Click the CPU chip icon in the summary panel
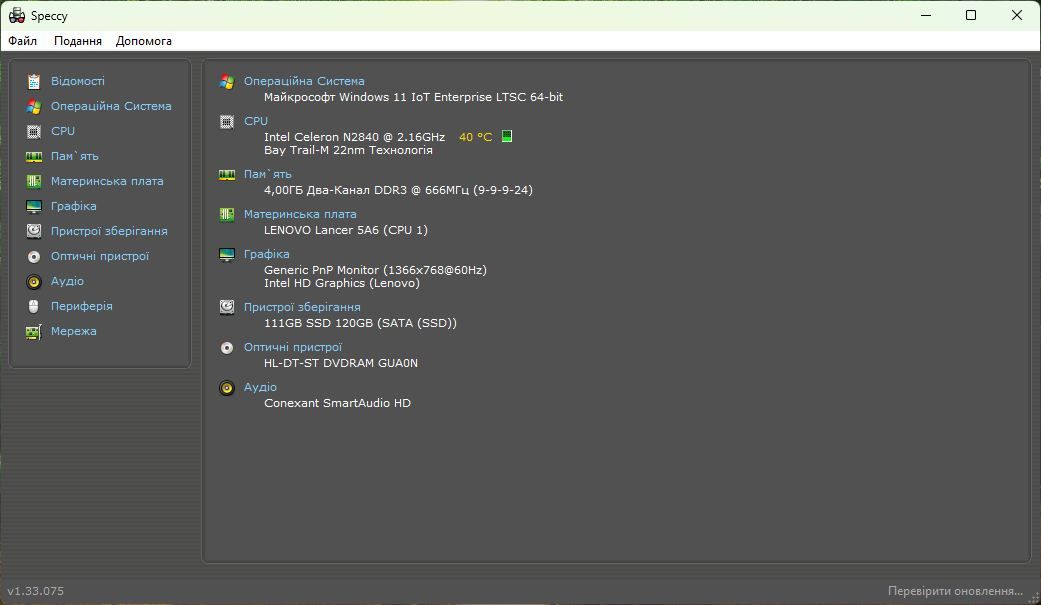 227,122
